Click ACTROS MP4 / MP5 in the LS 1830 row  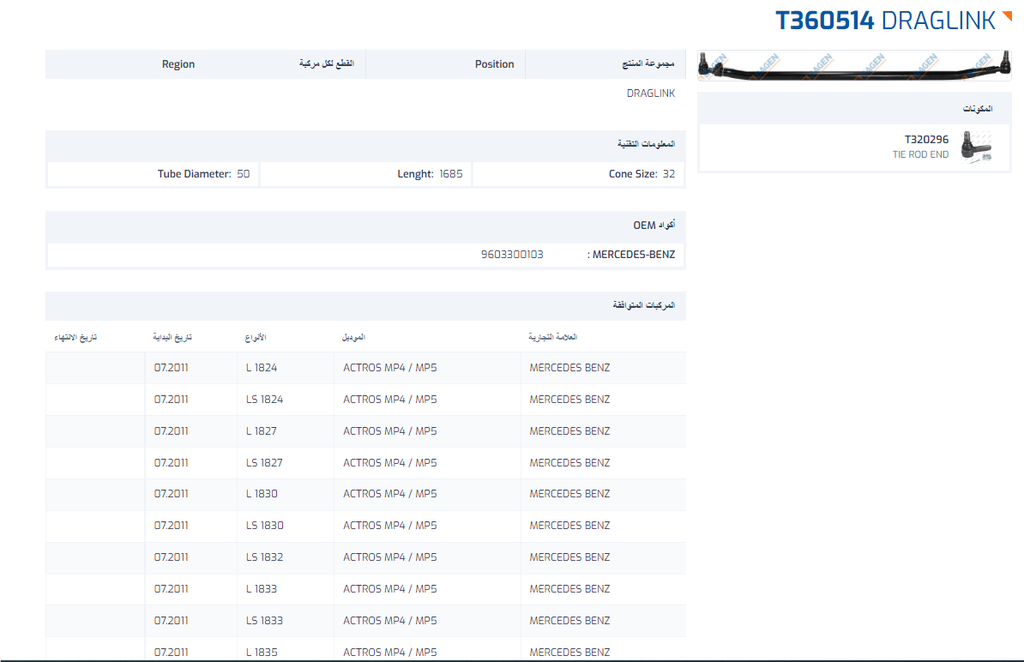[x=390, y=525]
